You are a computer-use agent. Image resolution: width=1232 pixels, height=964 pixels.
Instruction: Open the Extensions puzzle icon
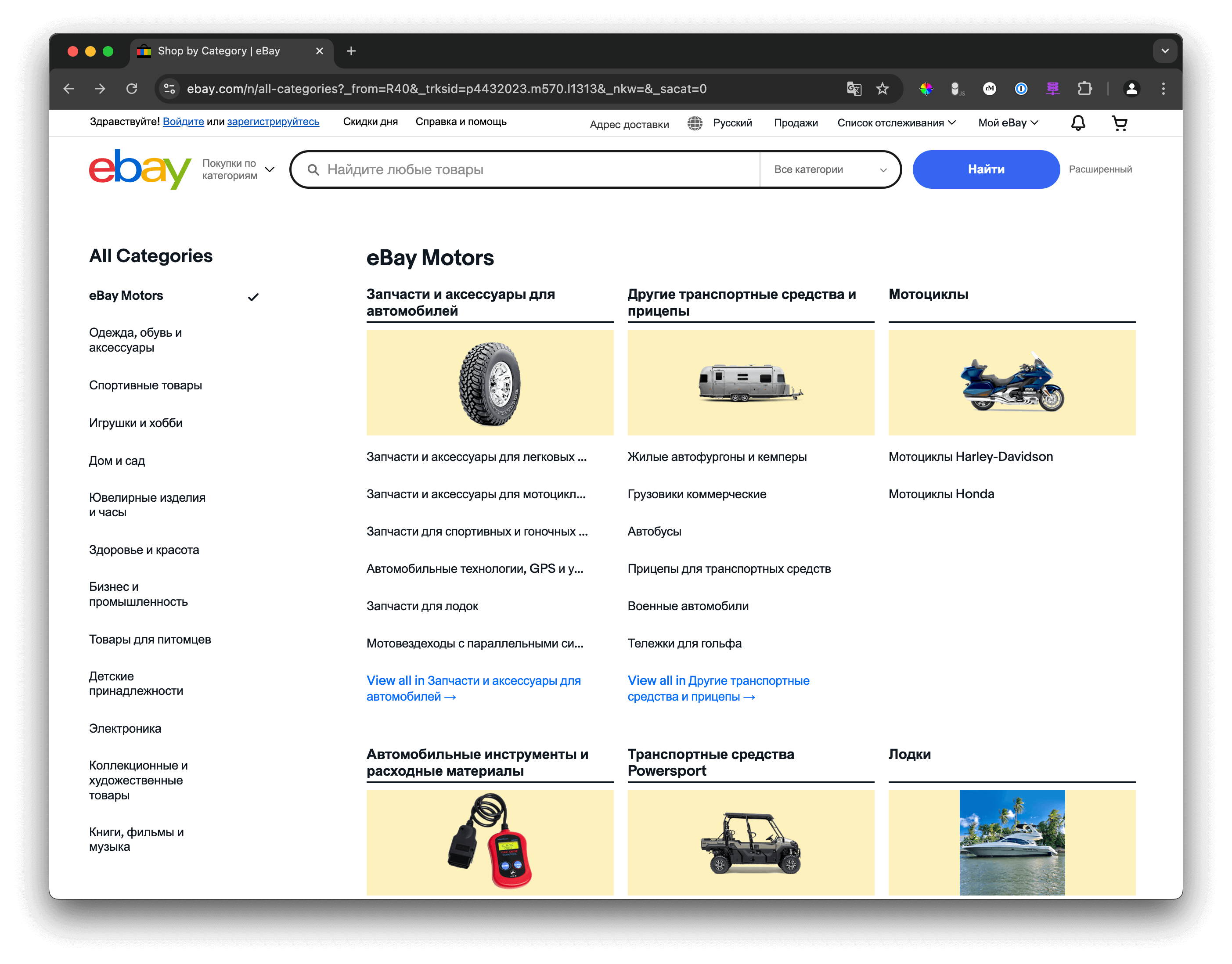point(1084,89)
